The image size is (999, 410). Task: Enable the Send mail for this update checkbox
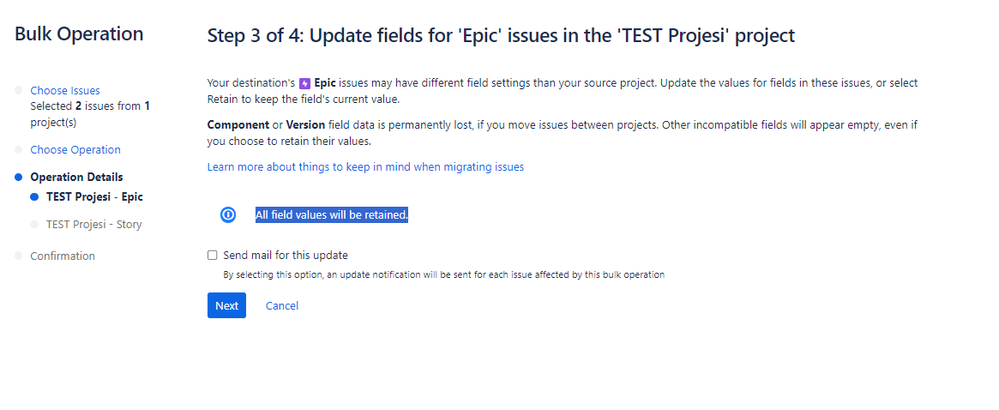coord(212,255)
